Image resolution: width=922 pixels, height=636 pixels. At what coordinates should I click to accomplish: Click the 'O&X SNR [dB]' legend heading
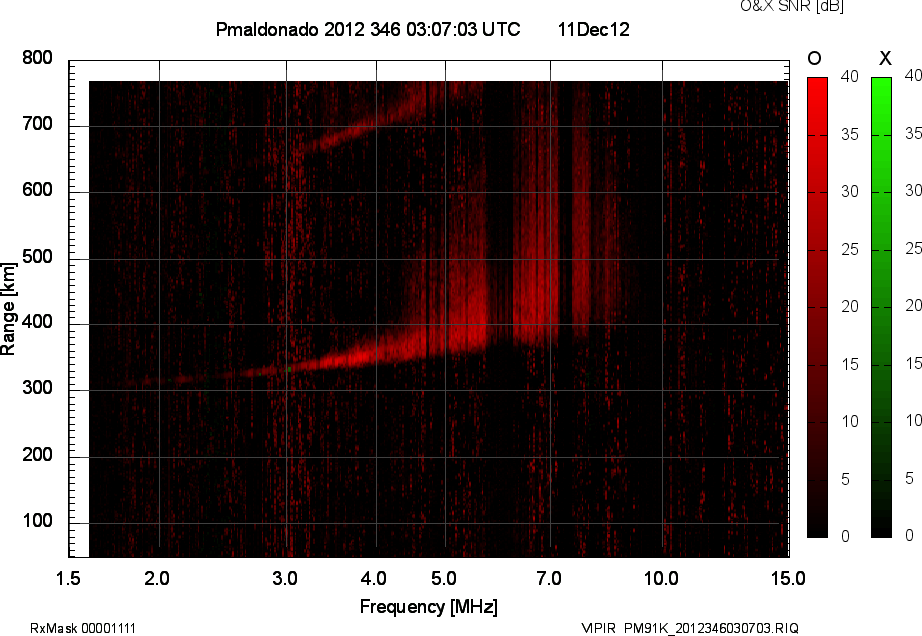(x=791, y=6)
